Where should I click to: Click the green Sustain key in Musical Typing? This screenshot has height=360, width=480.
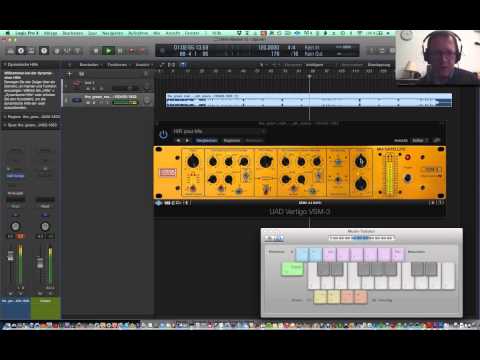click(292, 269)
